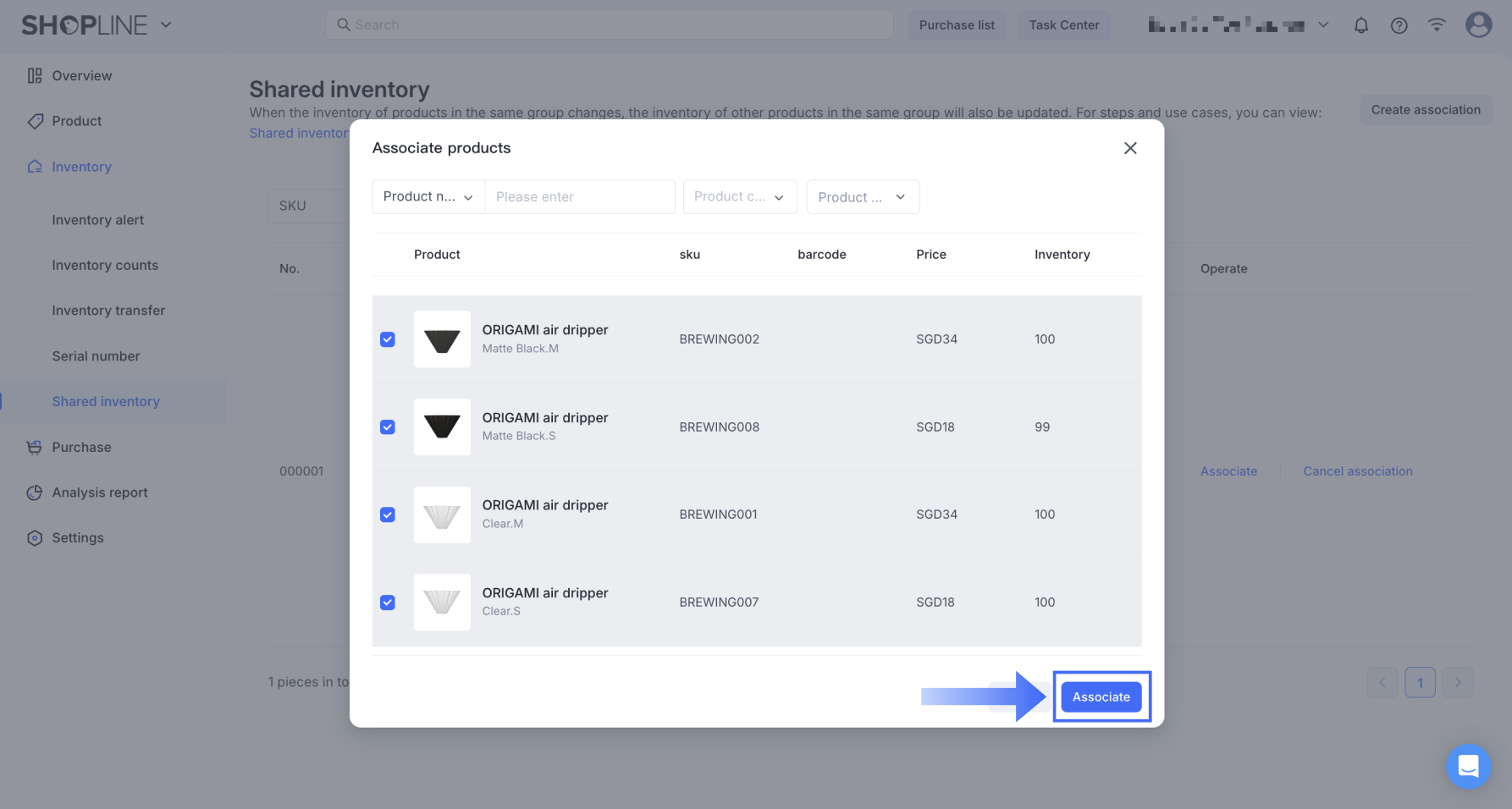Uncheck the BREWING008 product checkbox
This screenshot has width=1512, height=809.
click(x=388, y=427)
